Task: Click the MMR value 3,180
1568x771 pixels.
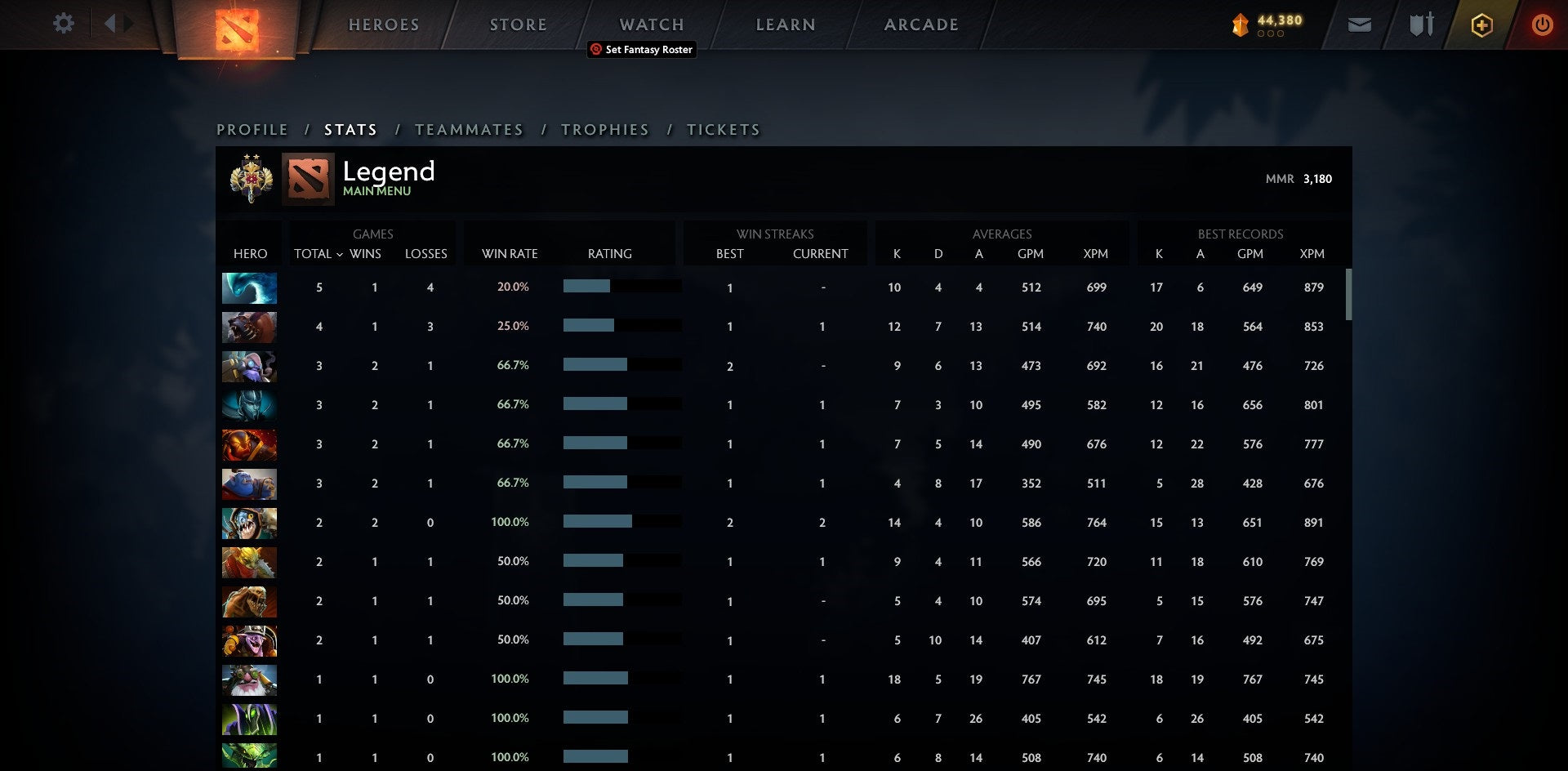Action: click(1314, 178)
